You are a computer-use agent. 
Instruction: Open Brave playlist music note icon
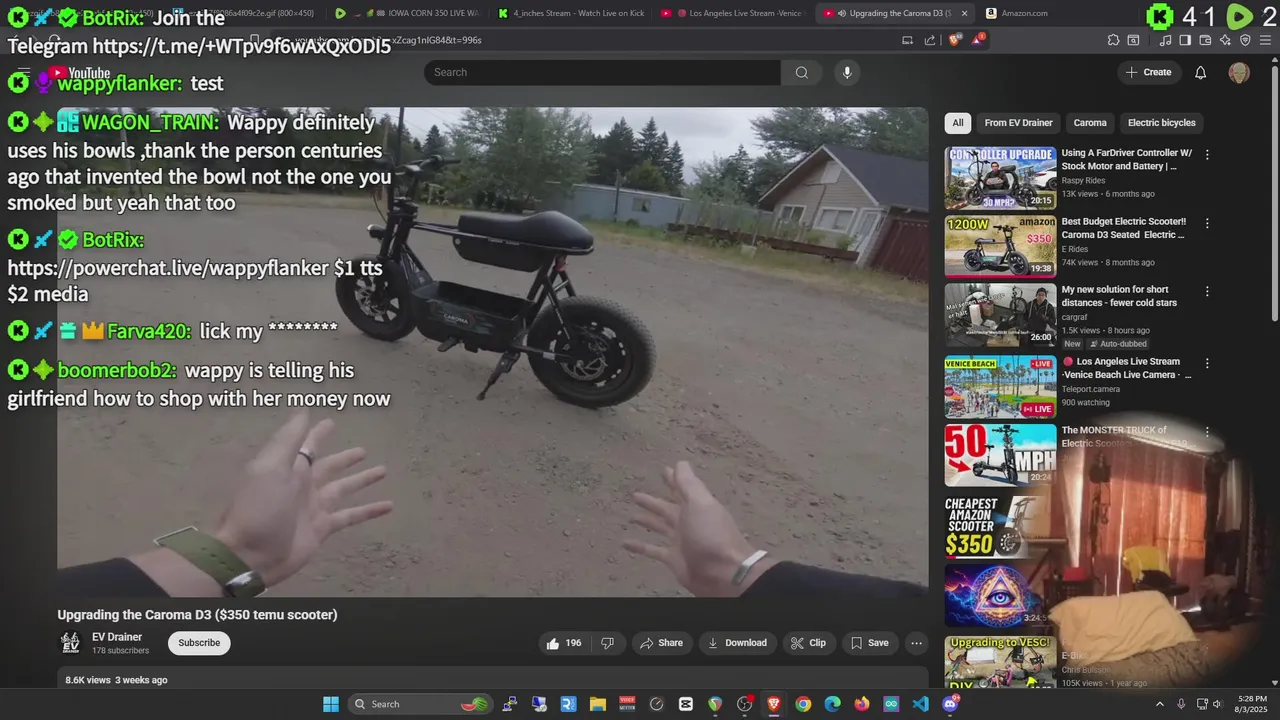point(1166,40)
